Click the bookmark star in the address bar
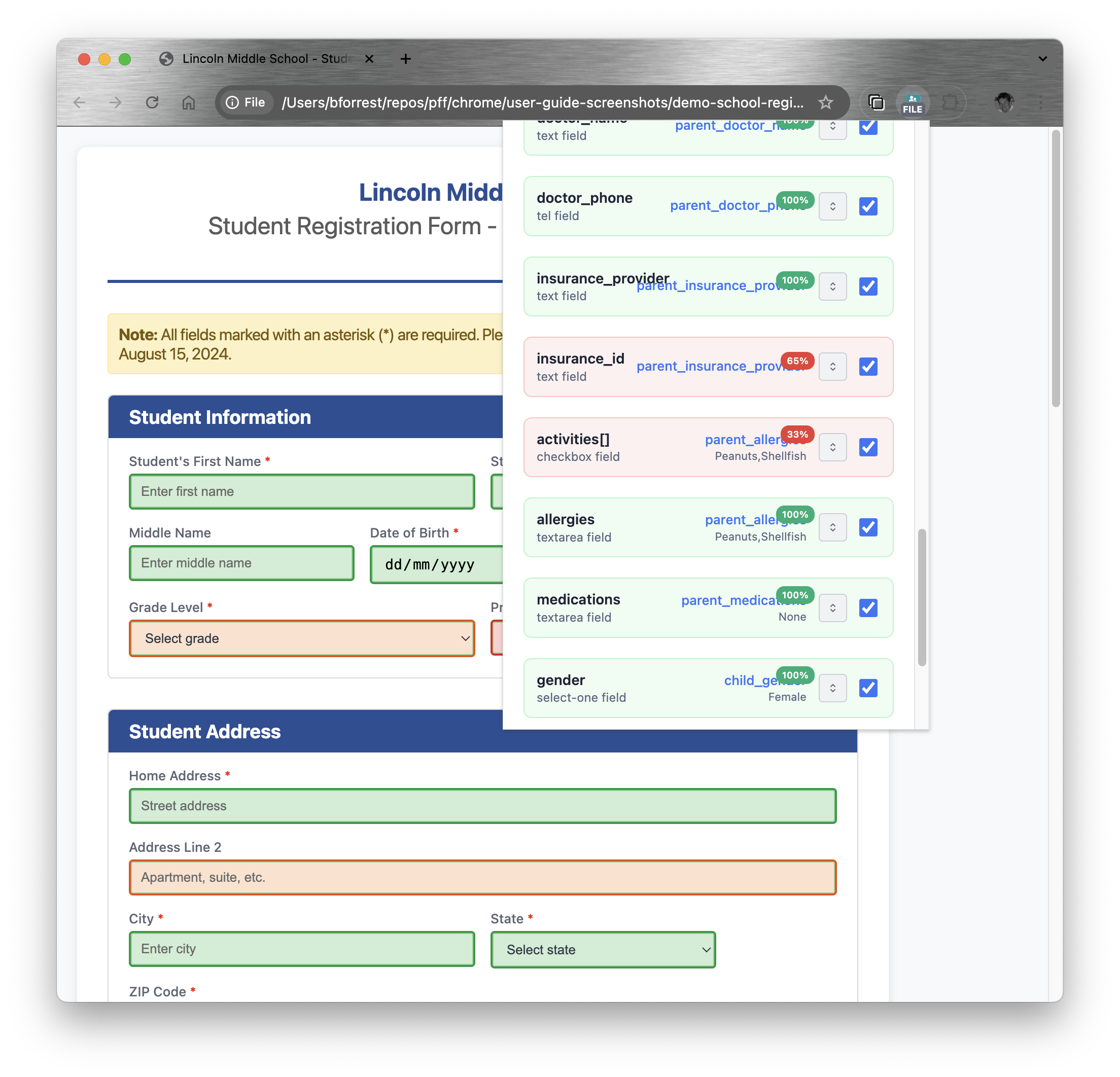Image resolution: width=1120 pixels, height=1077 pixels. click(x=826, y=102)
